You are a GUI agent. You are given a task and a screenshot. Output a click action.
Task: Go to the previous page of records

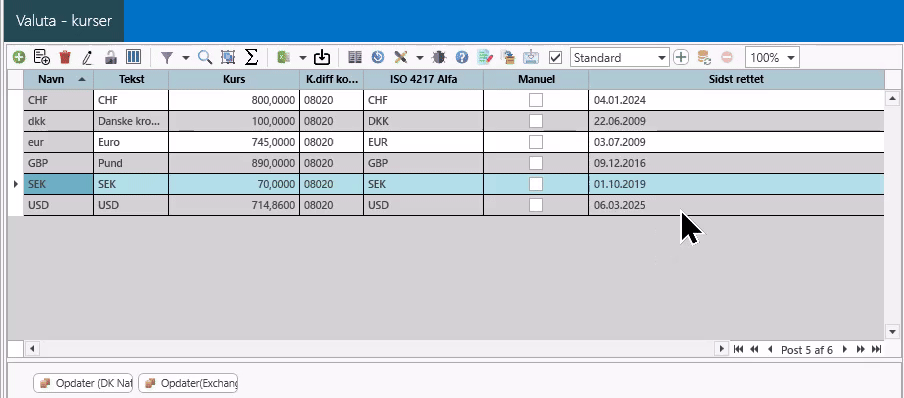tap(754, 349)
